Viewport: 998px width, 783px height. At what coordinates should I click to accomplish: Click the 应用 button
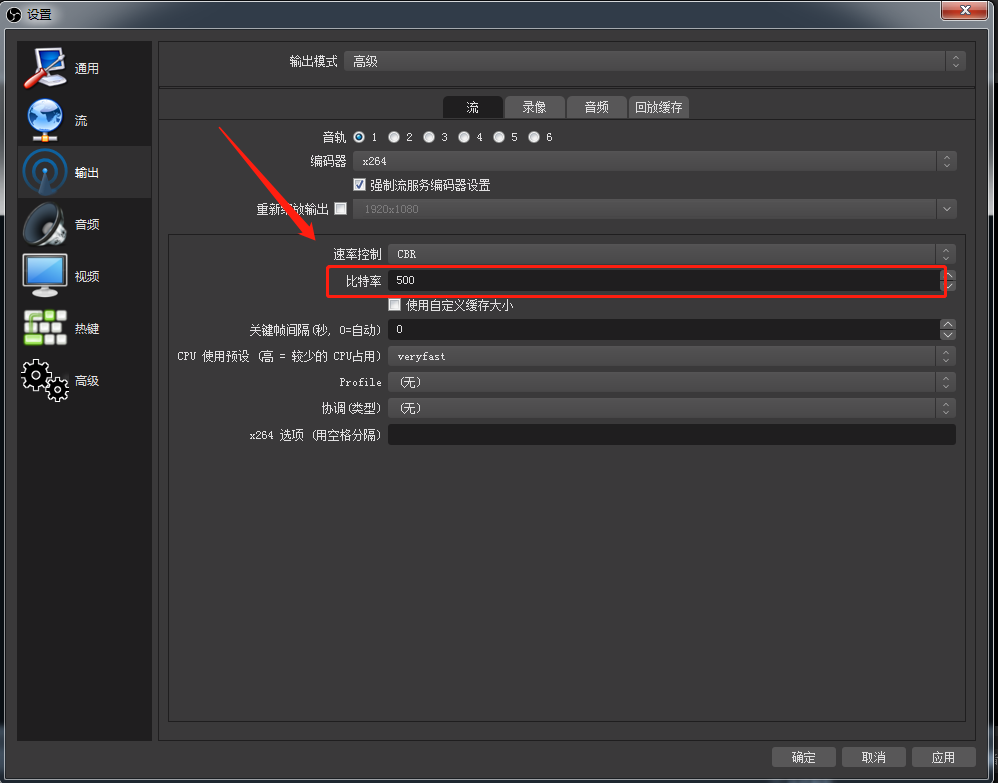(943, 757)
